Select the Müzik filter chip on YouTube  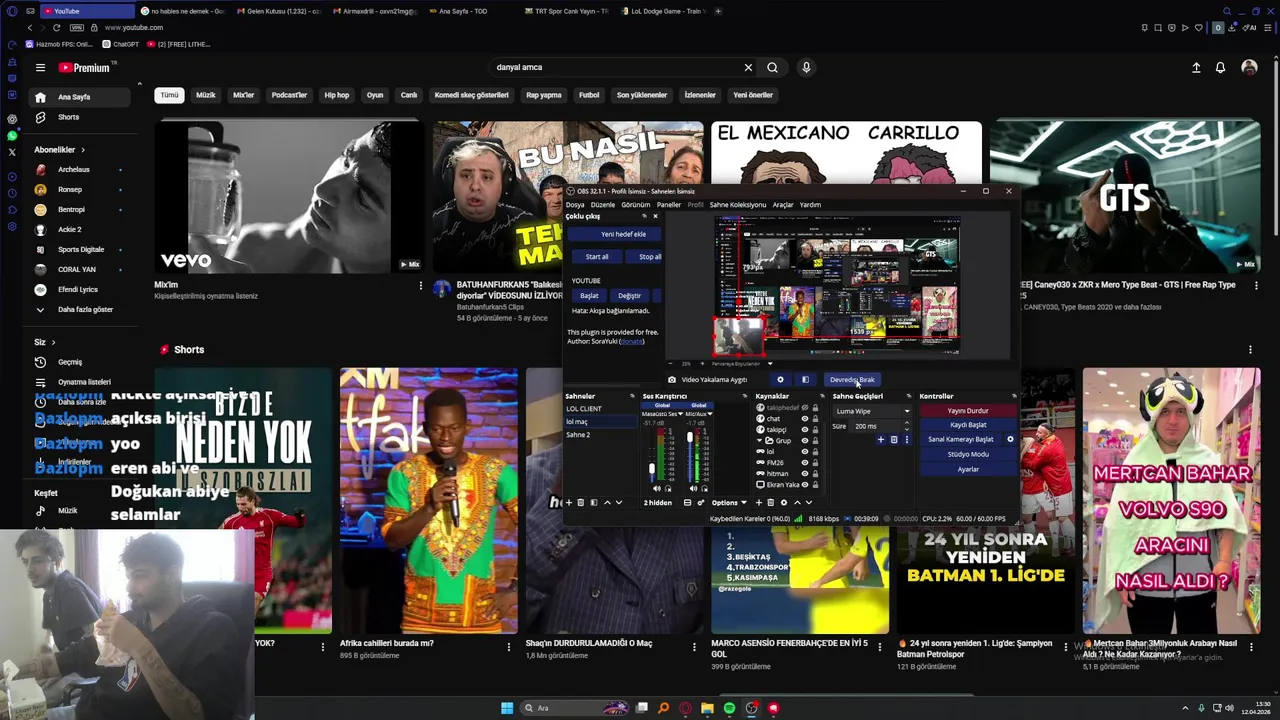206,95
